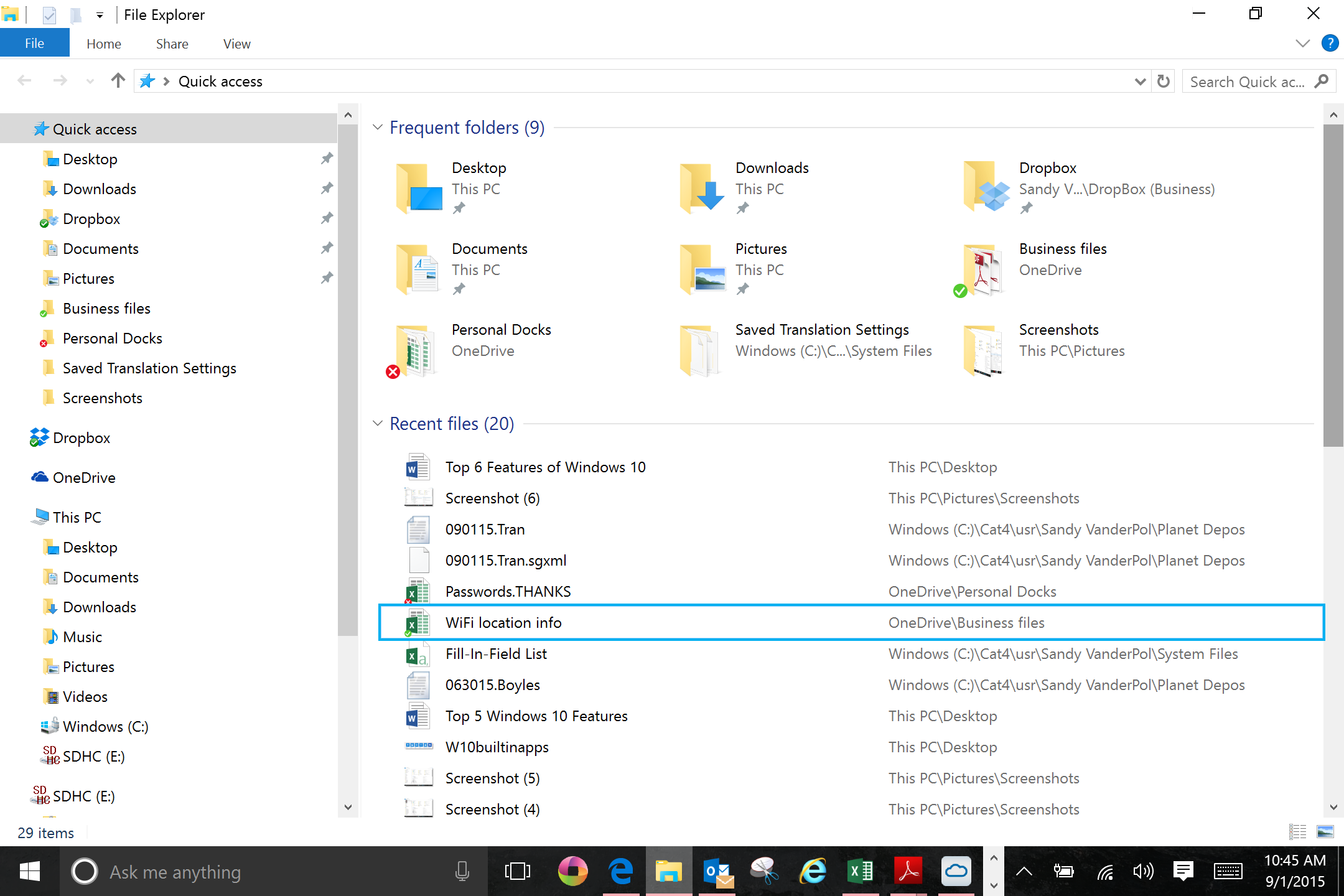Select Dropbox root in navigation pane
The width and height of the screenshot is (1344, 896).
point(82,437)
